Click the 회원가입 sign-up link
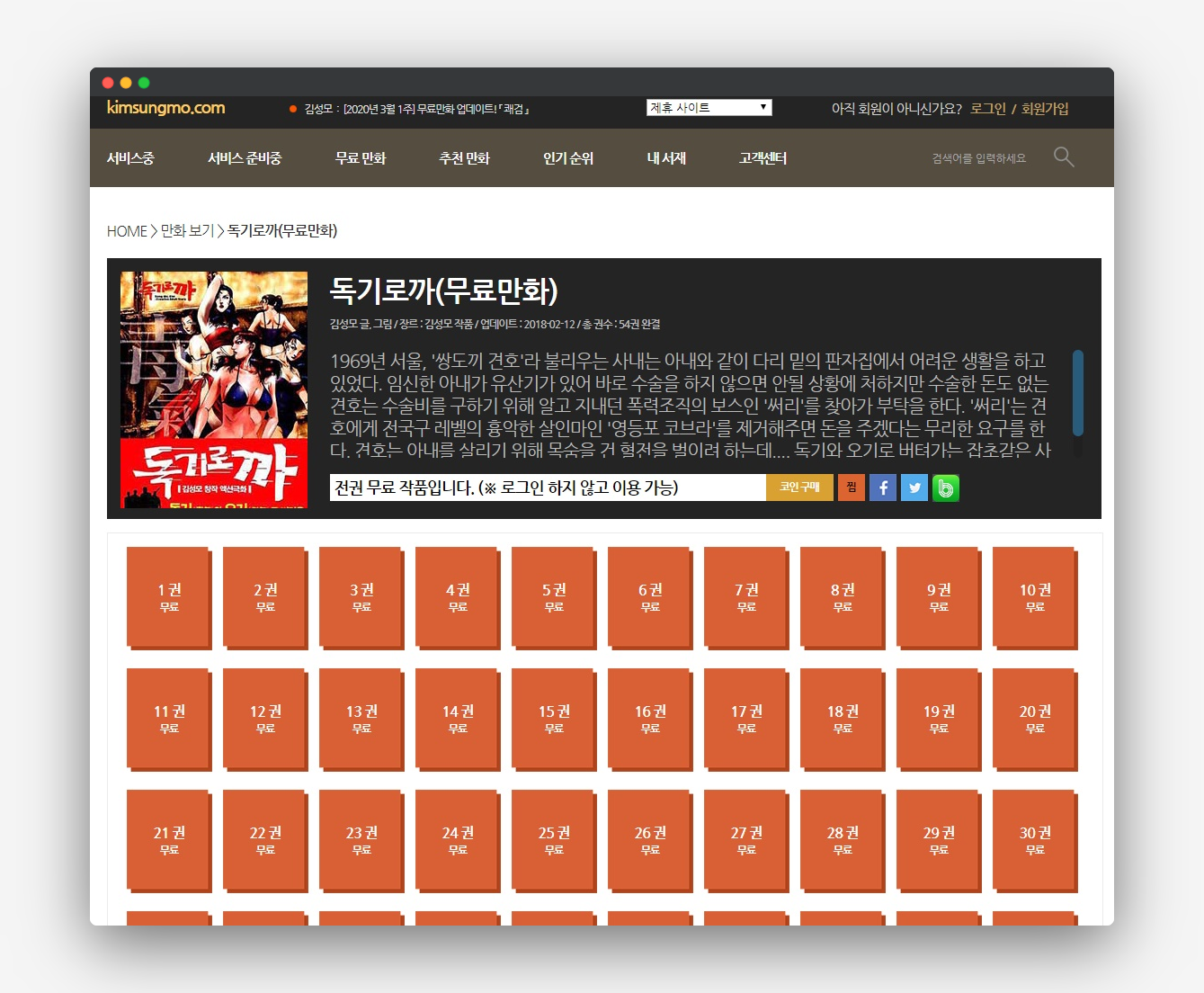 (1045, 109)
